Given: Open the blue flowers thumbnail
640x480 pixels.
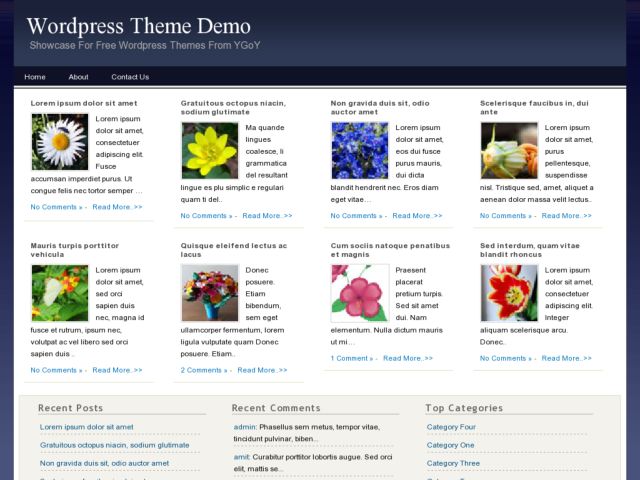Looking at the screenshot, I should (x=360, y=151).
